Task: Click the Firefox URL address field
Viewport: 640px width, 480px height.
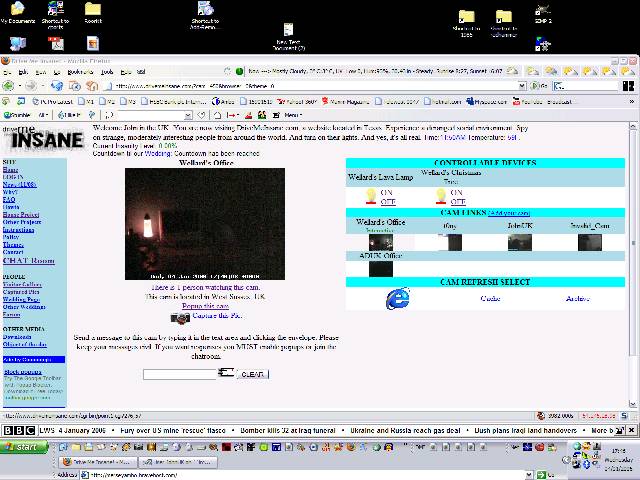Action: click(312, 86)
